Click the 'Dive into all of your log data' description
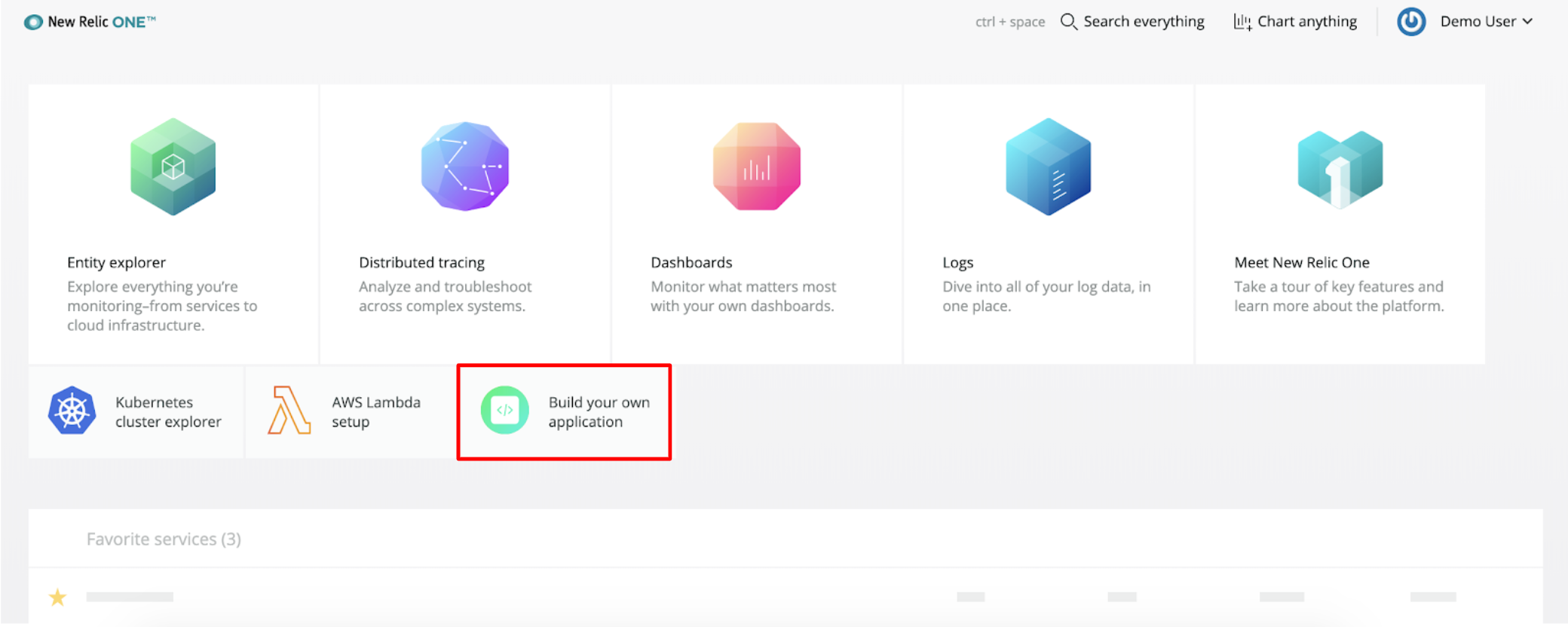The width and height of the screenshot is (1568, 627). click(1046, 296)
